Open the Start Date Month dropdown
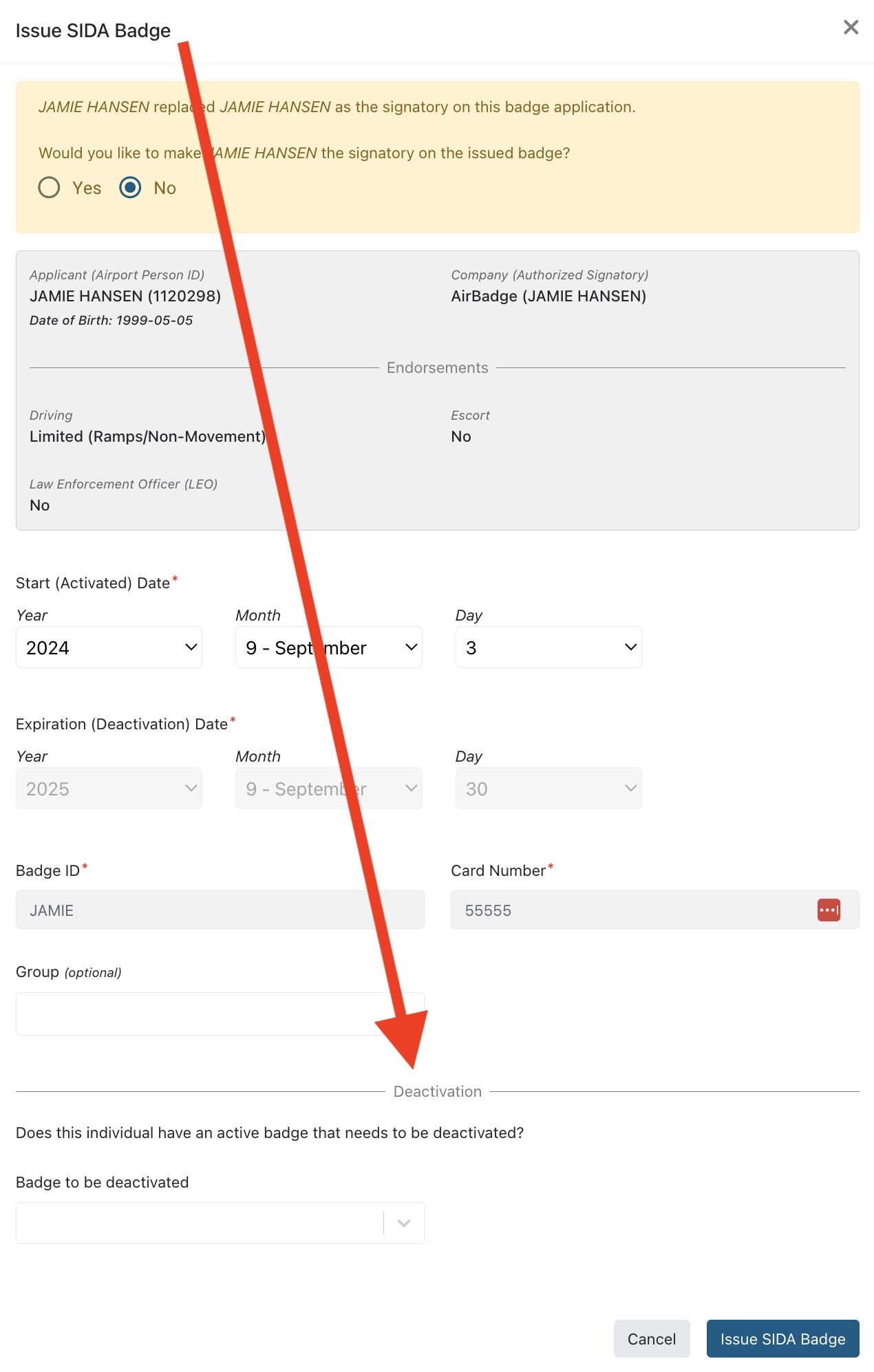The image size is (874, 1372). click(x=328, y=647)
